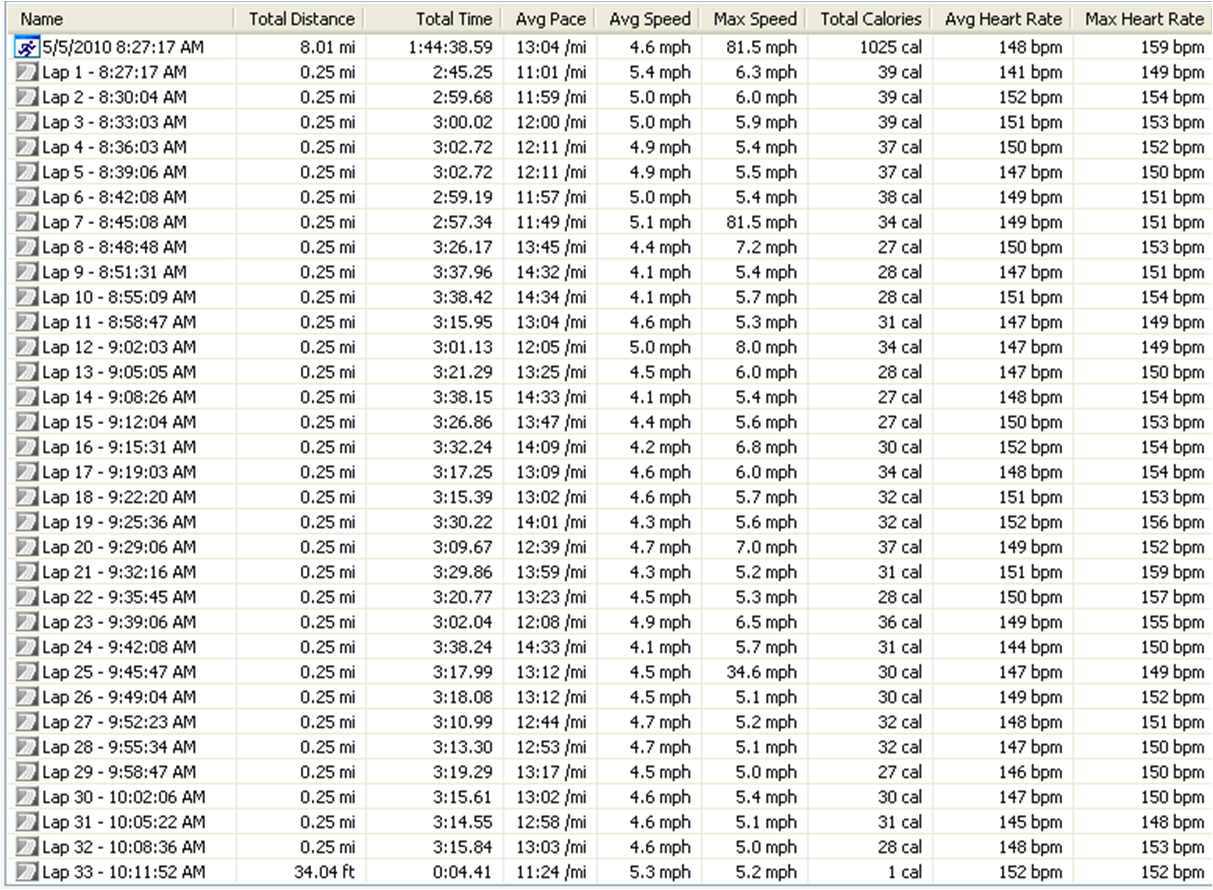This screenshot has height=890, width=1213.
Task: Click the Lap 25 - 9:45:47 AM row name
Action: 119,672
